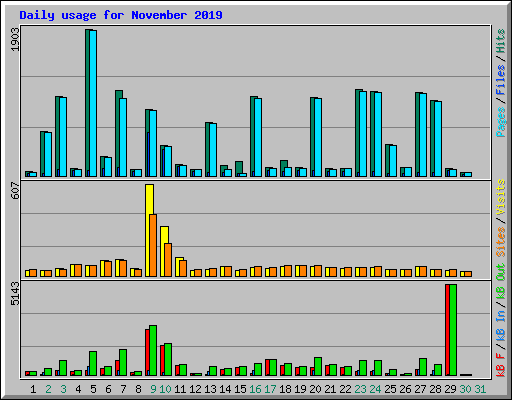Click day 4 on the x-axis
Viewport: 512px width, 400px height.
tap(78, 389)
